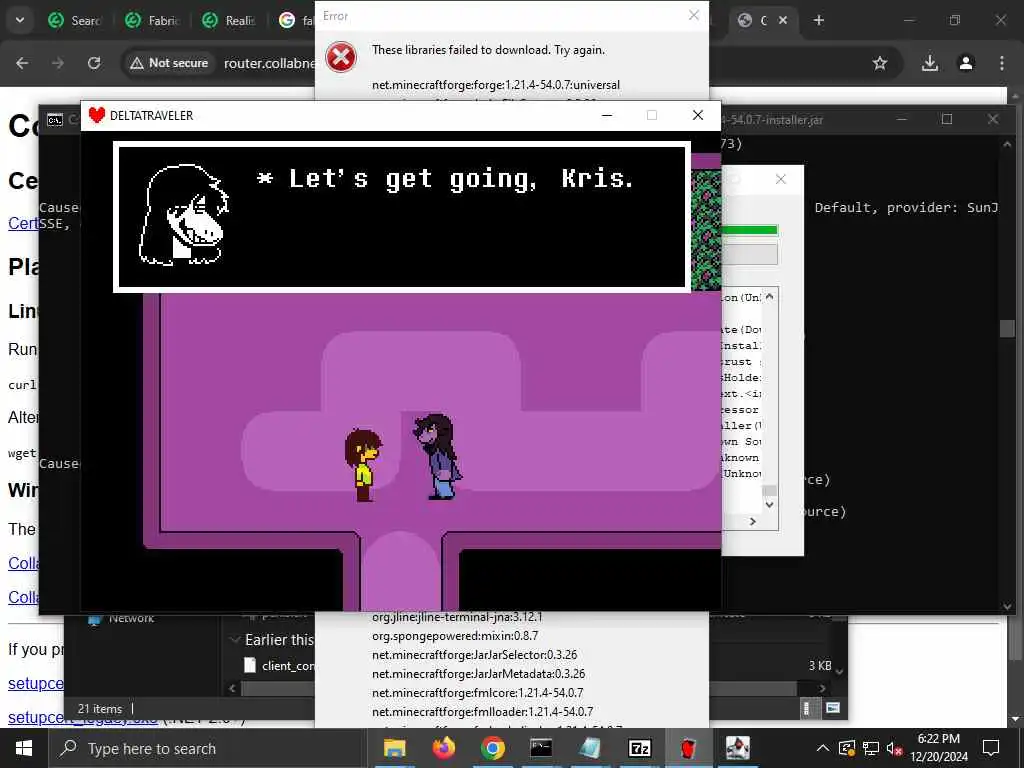
Task: Switch to the 'Fabric' Chrome tab
Action: 153,20
